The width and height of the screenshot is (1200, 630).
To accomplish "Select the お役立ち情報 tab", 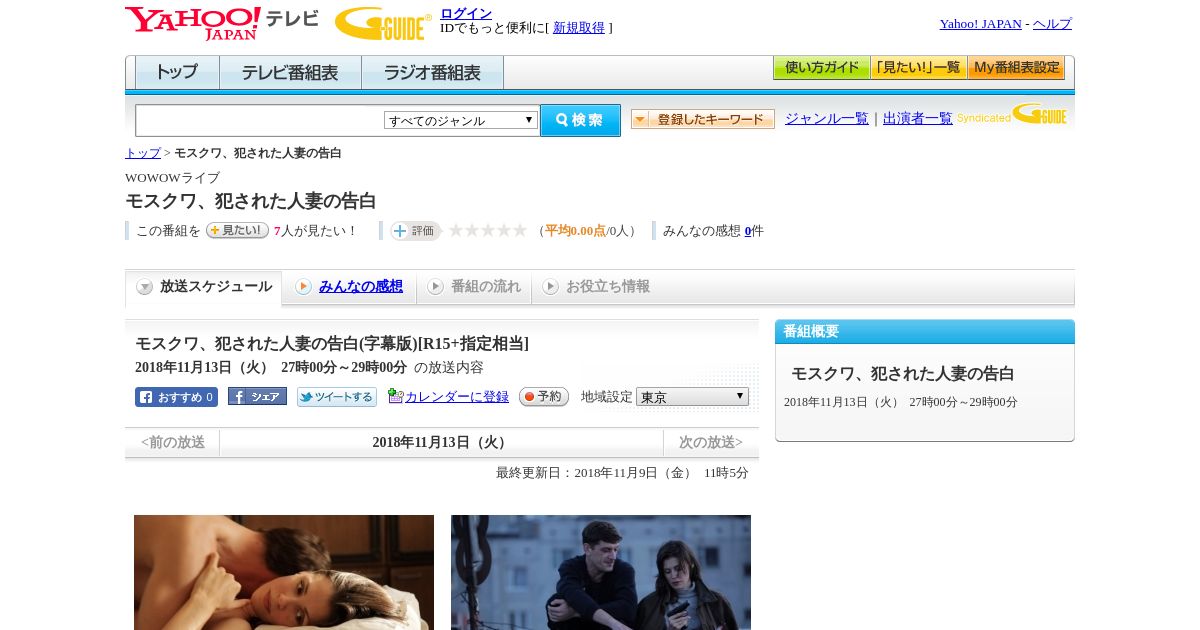I will (x=596, y=287).
